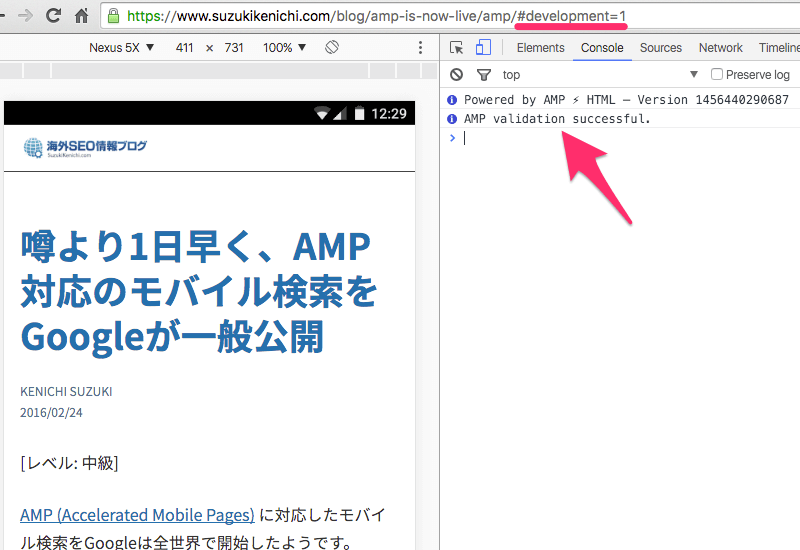Switch to the Console tab

point(602,47)
